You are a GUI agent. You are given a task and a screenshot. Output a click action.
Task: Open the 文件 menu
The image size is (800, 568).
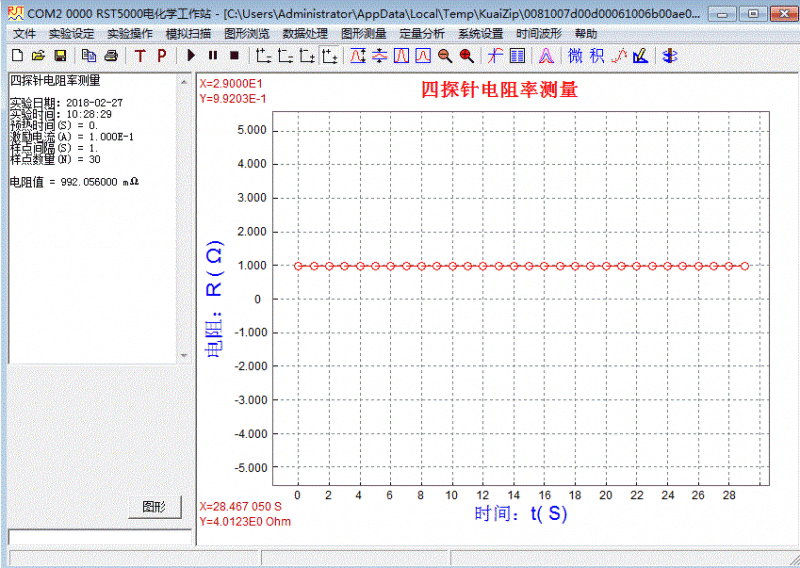click(x=24, y=33)
